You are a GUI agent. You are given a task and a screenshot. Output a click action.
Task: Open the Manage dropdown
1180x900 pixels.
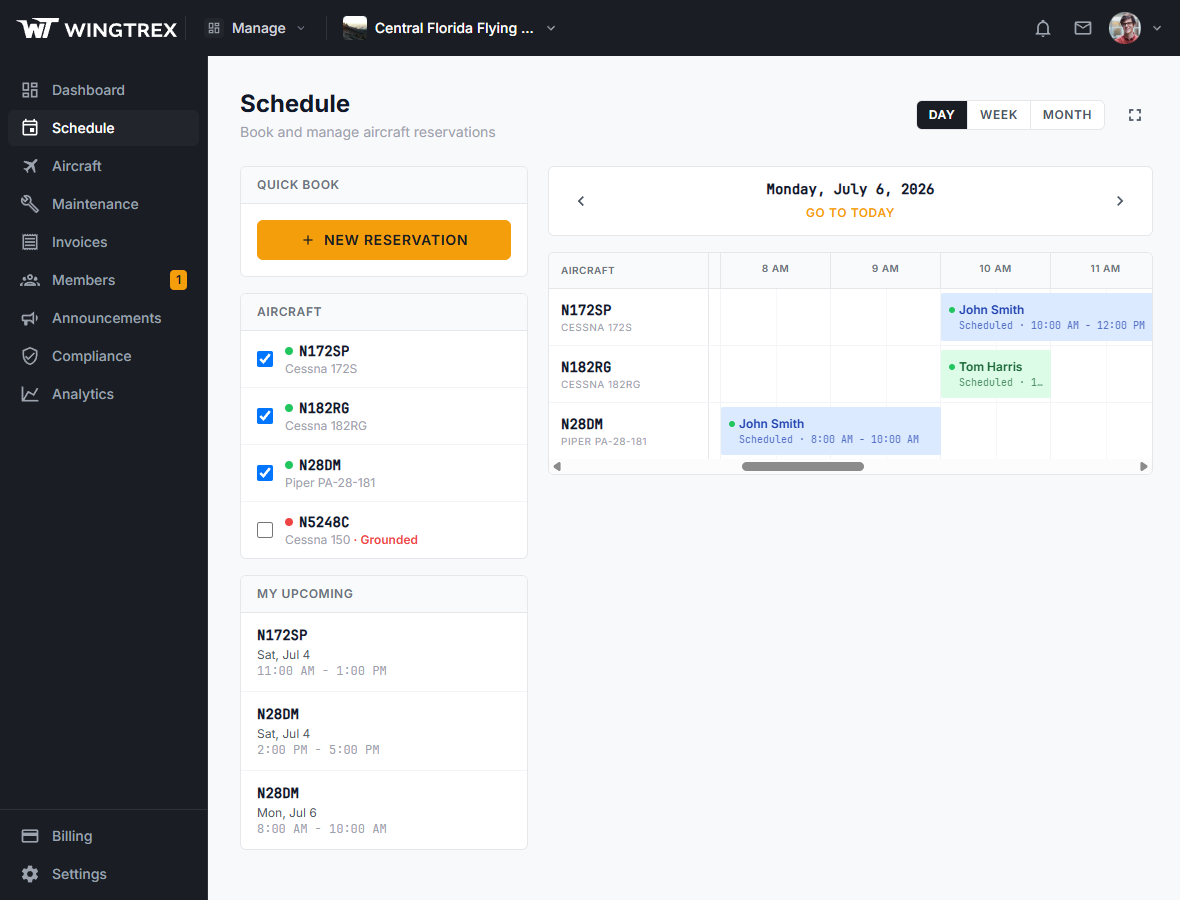tap(256, 29)
